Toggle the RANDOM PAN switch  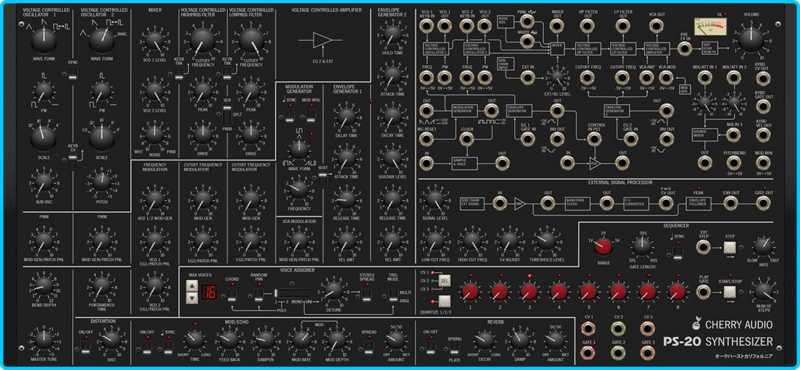[x=258, y=294]
